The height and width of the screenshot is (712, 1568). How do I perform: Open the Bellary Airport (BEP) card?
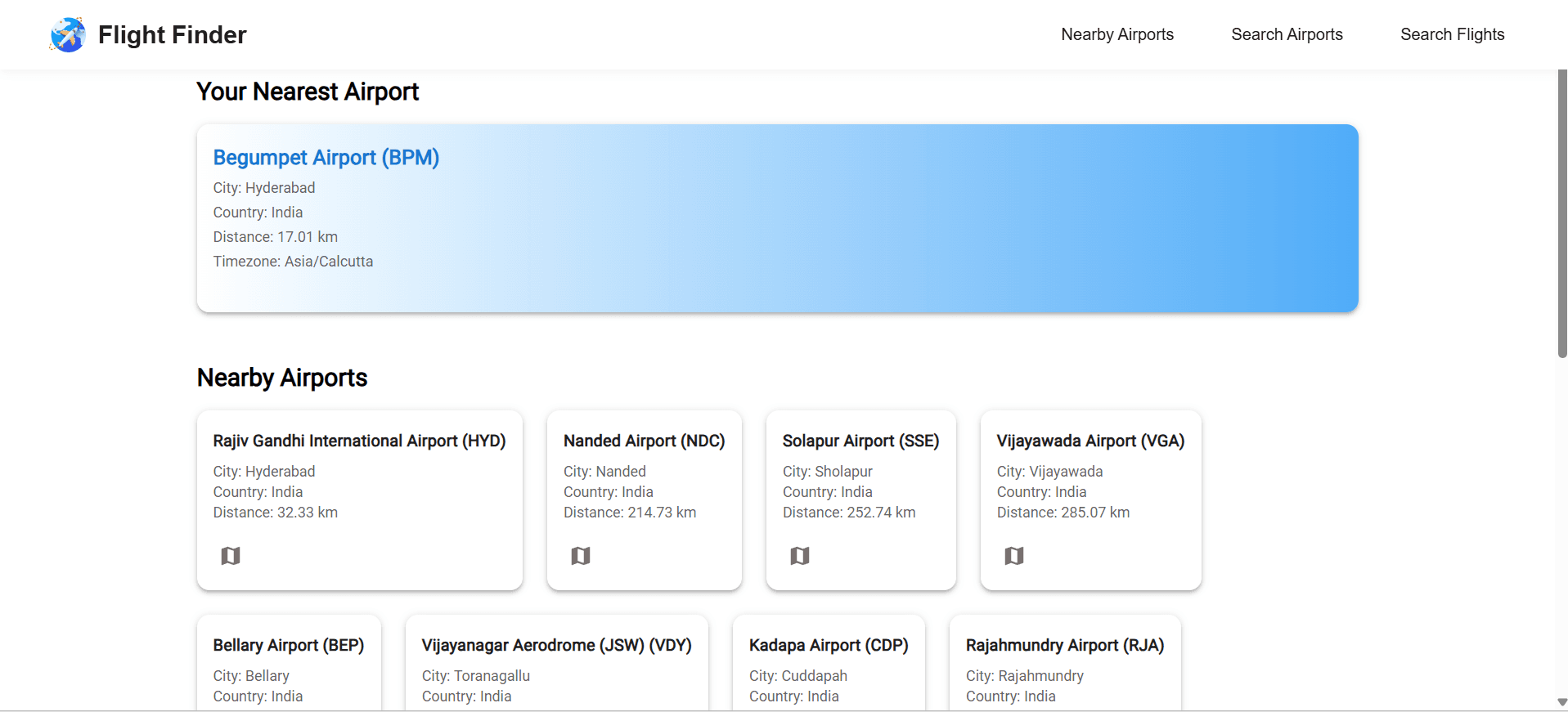288,645
